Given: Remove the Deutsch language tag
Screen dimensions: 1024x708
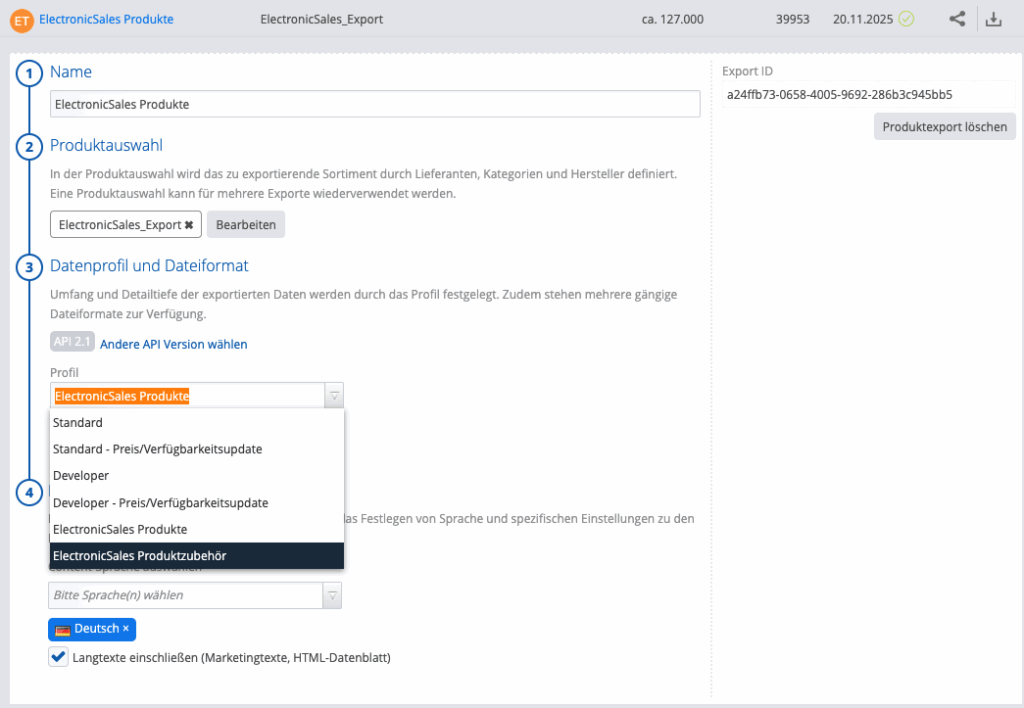Looking at the screenshot, I should 126,629.
